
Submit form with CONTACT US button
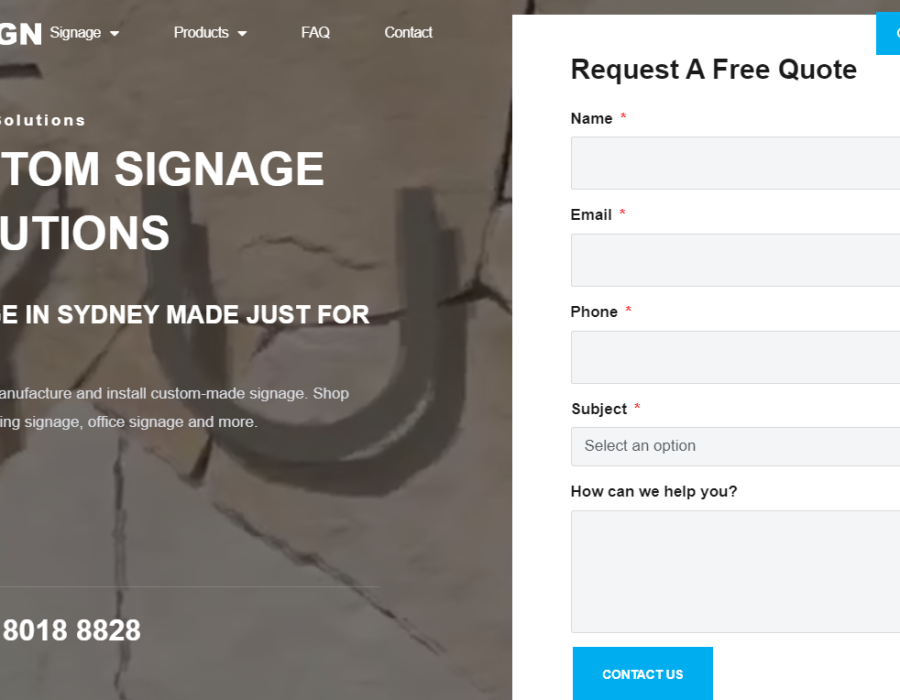[x=643, y=674]
